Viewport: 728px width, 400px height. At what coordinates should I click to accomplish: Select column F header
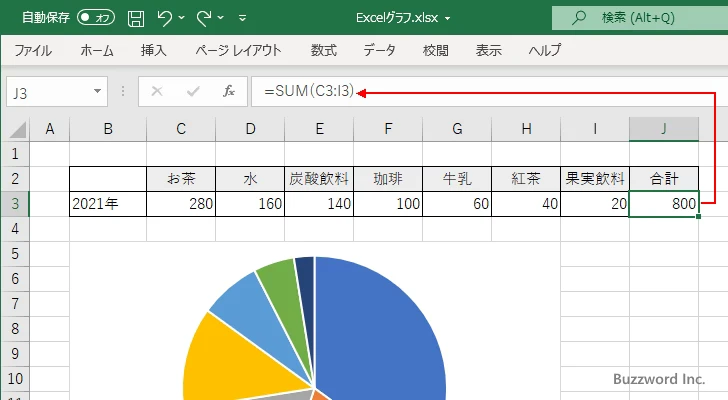tap(388, 129)
